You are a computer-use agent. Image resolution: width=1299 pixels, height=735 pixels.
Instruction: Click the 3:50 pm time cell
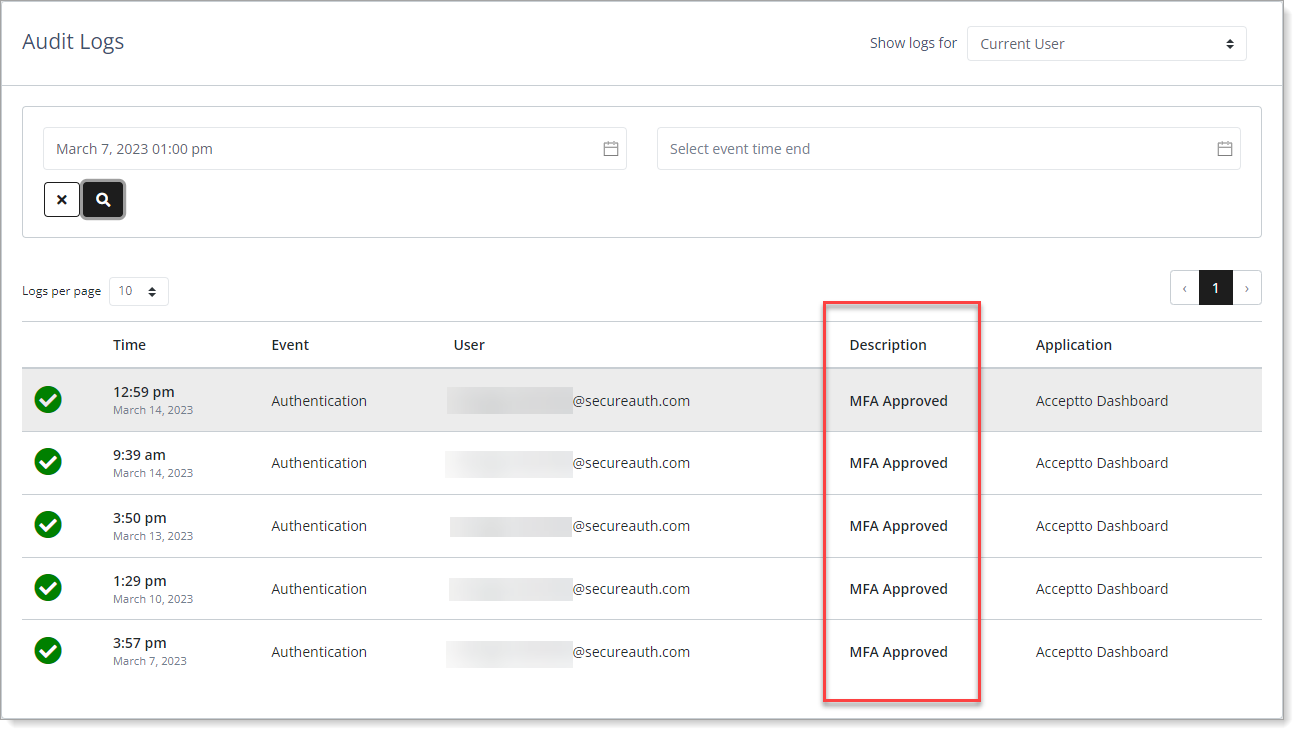(153, 525)
